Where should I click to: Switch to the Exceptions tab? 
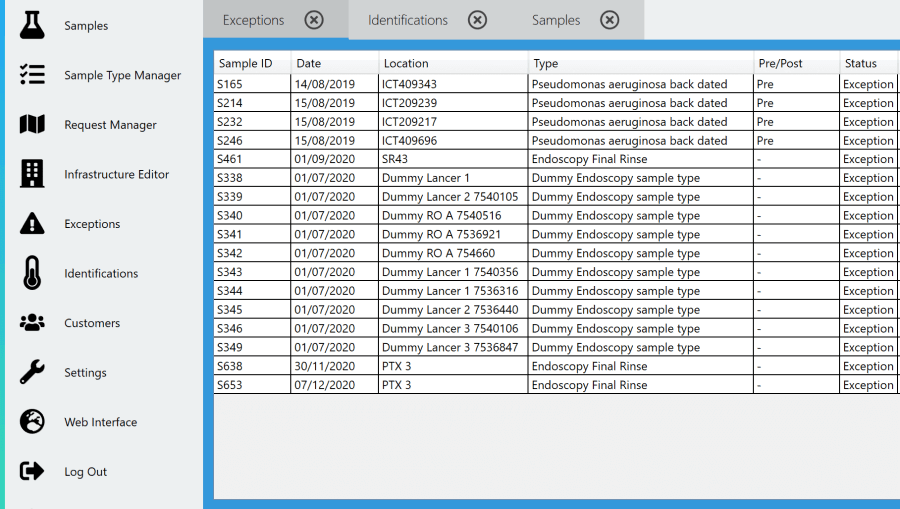pyautogui.click(x=253, y=20)
